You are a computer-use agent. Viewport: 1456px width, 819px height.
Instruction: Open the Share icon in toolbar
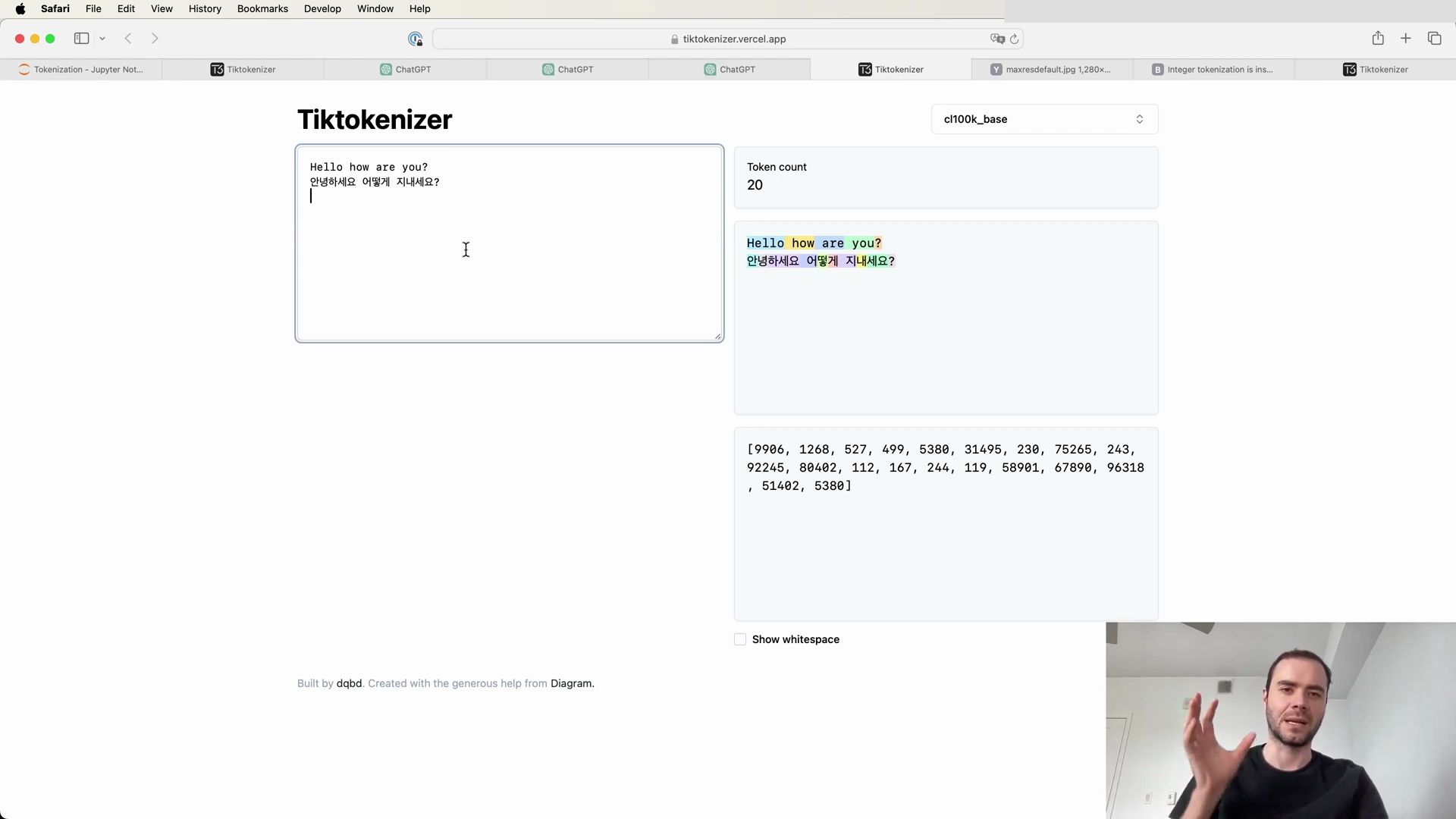1378,38
